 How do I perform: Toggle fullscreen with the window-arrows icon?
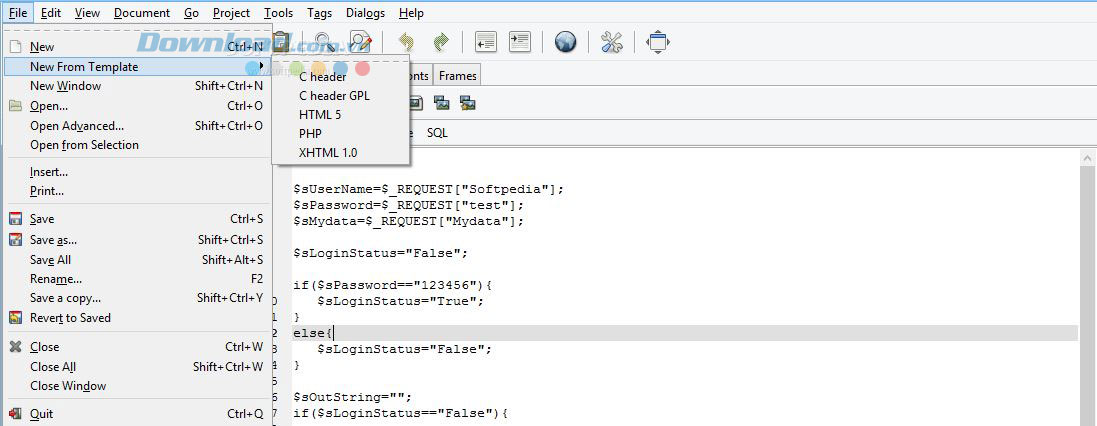(658, 42)
